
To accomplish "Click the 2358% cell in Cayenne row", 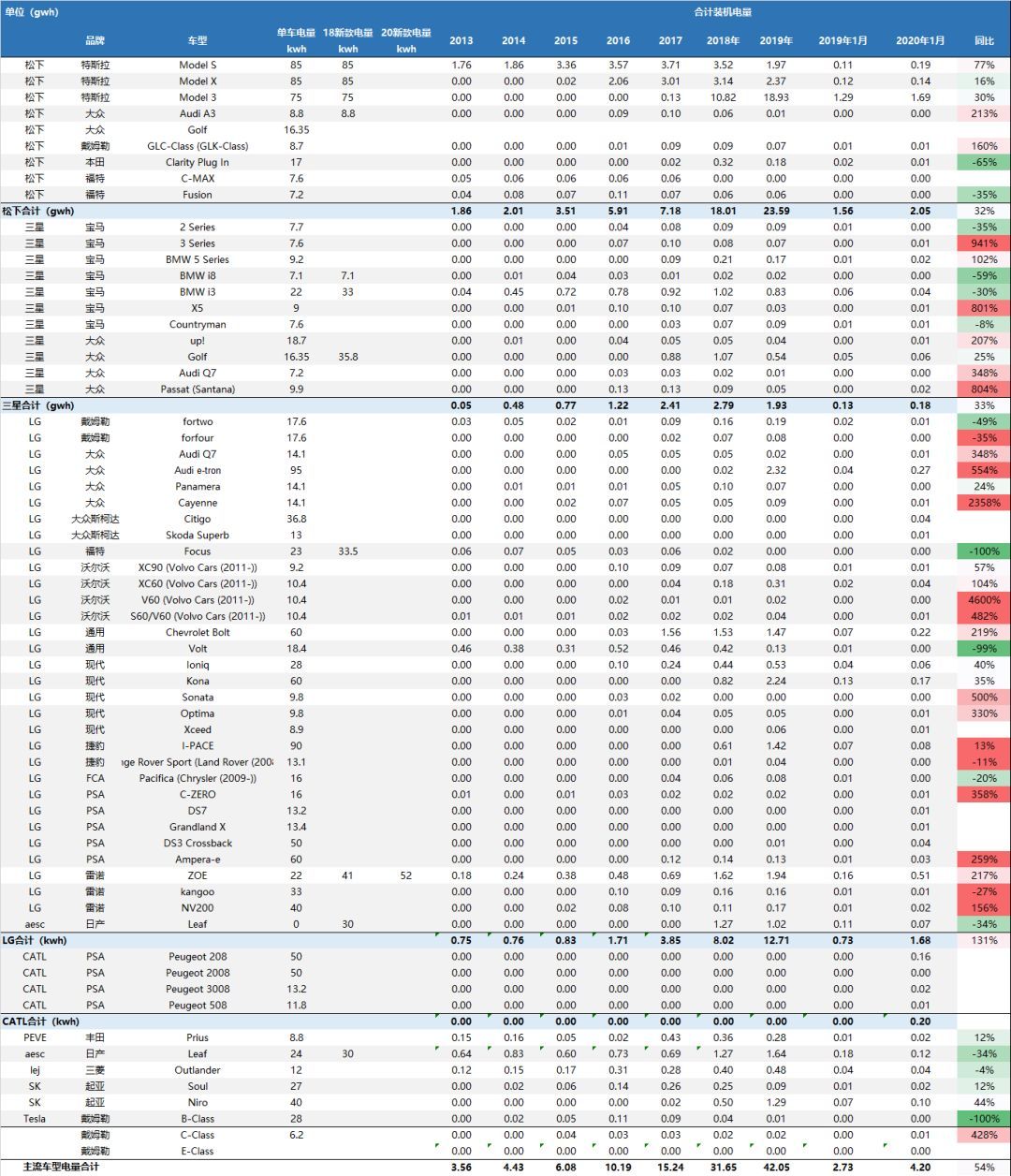I will point(984,503).
